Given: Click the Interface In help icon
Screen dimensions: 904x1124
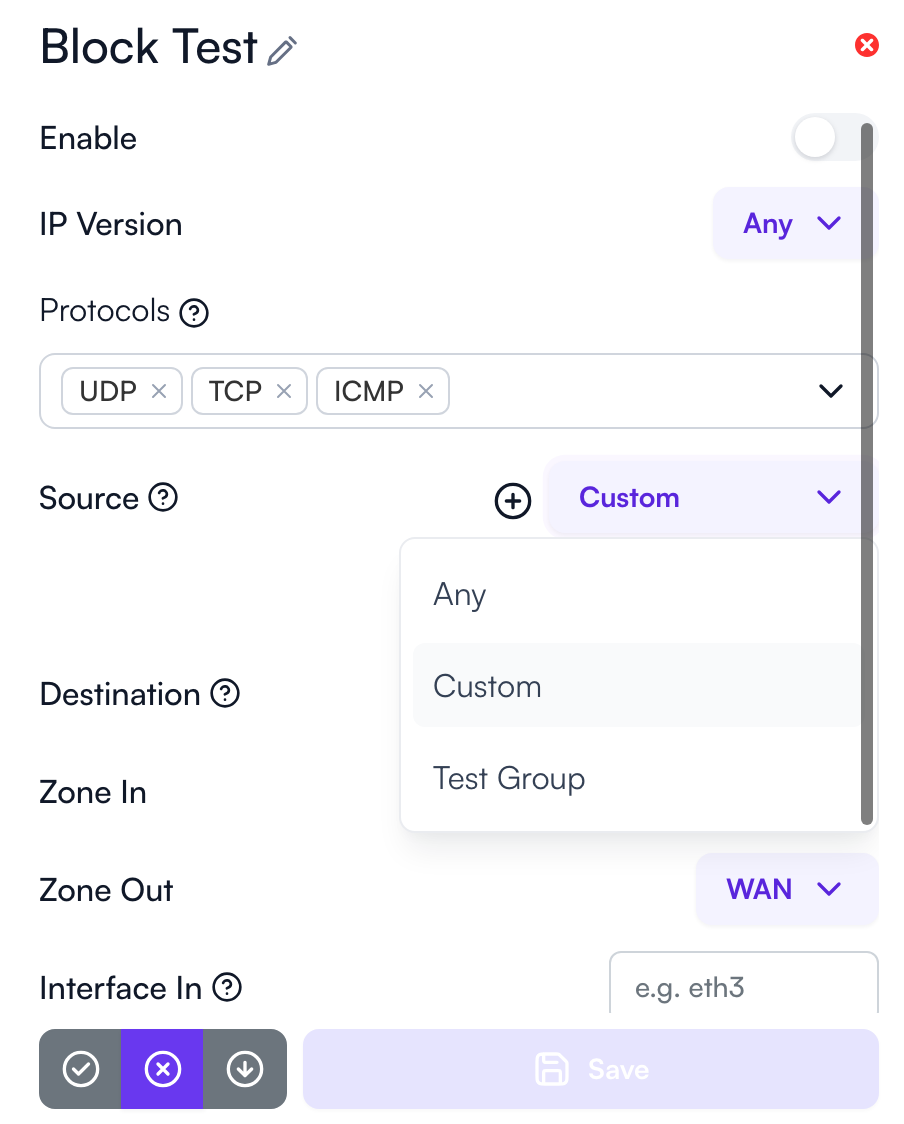Looking at the screenshot, I should [x=228, y=988].
